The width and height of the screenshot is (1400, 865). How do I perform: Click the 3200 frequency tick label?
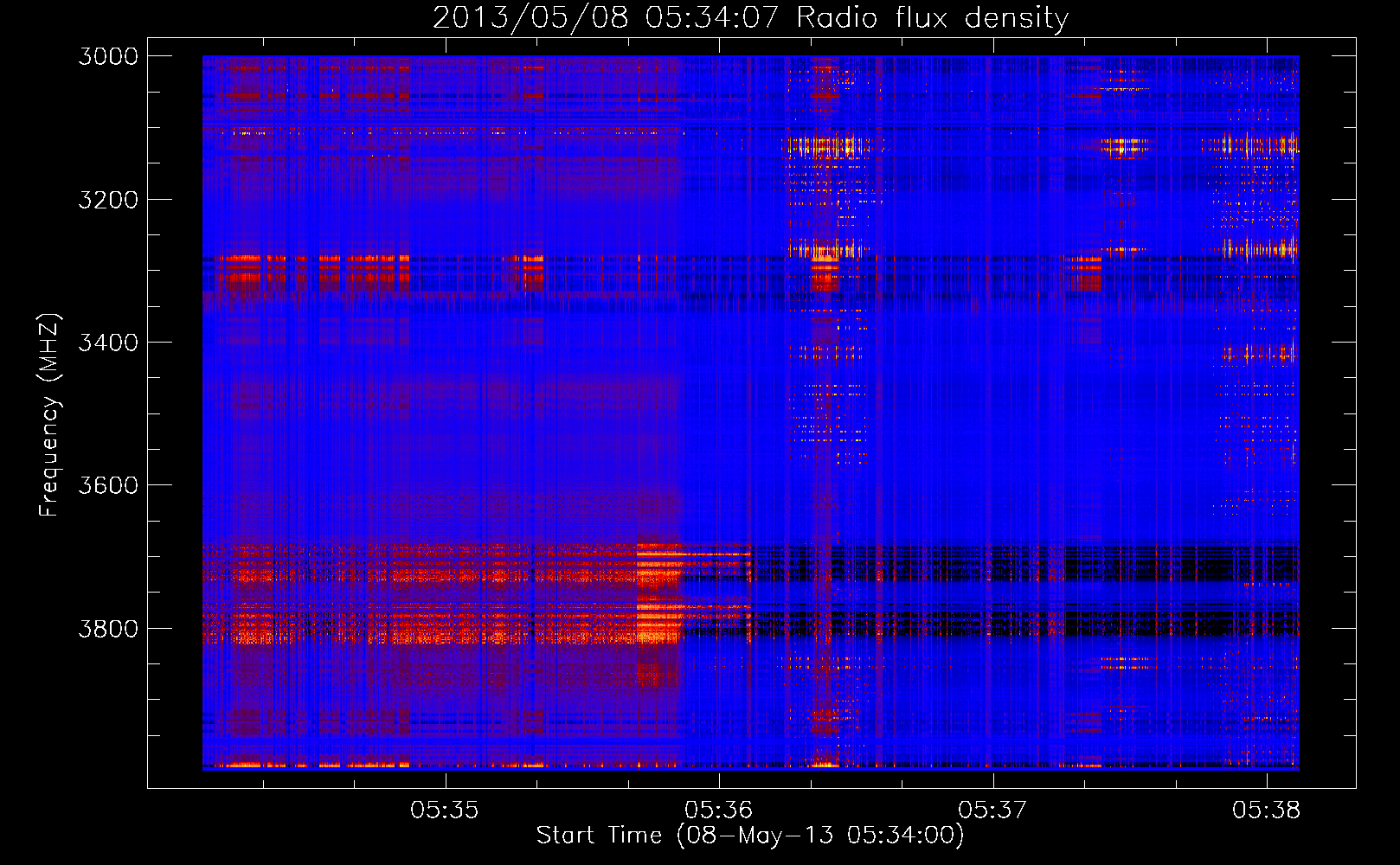point(108,200)
